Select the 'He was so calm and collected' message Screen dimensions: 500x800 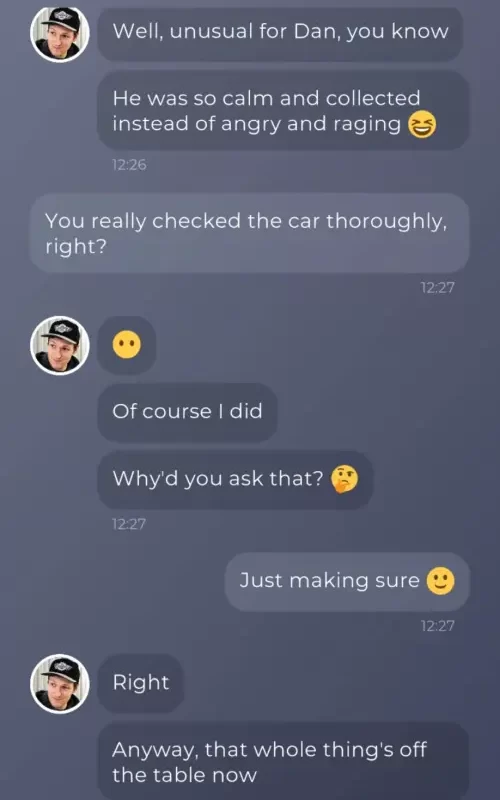click(x=283, y=111)
